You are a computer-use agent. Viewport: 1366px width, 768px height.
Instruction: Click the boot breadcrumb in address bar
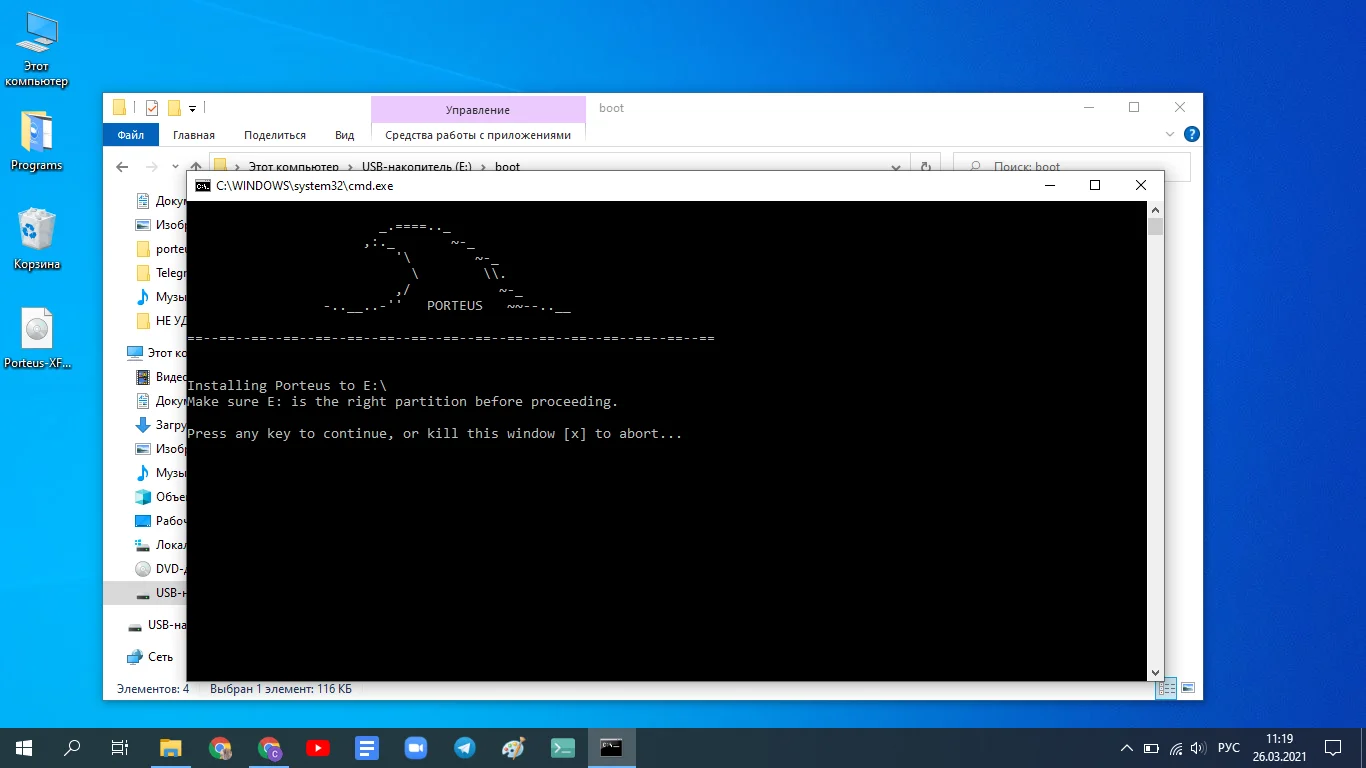pos(508,167)
